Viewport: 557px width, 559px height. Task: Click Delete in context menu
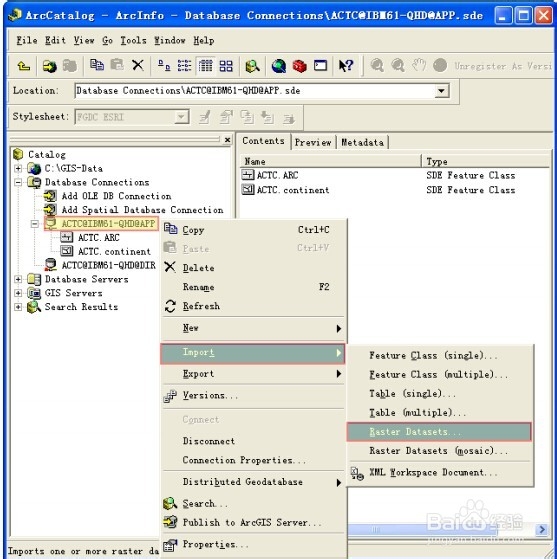click(x=253, y=268)
